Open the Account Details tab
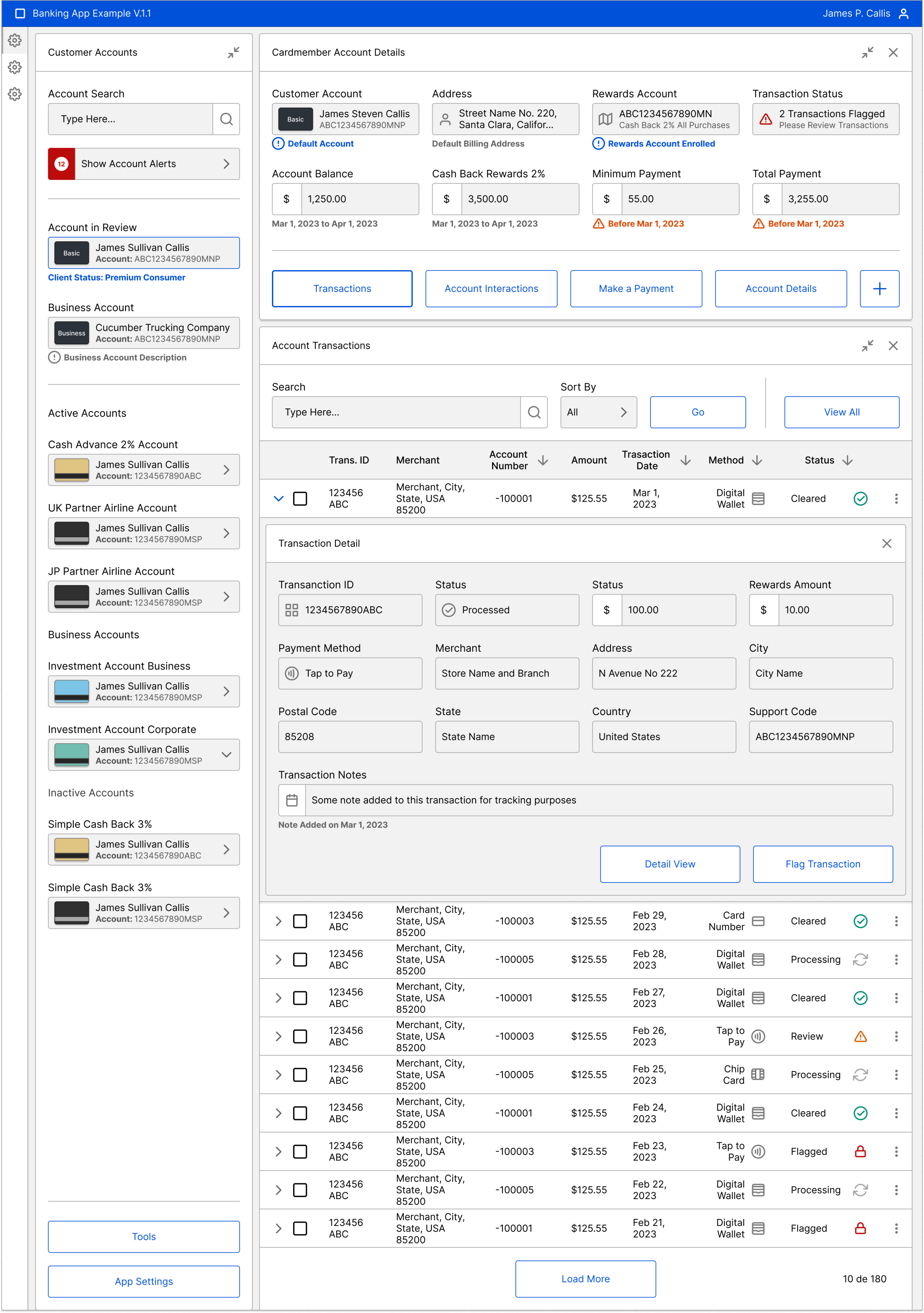The height and width of the screenshot is (1313, 924). [780, 289]
